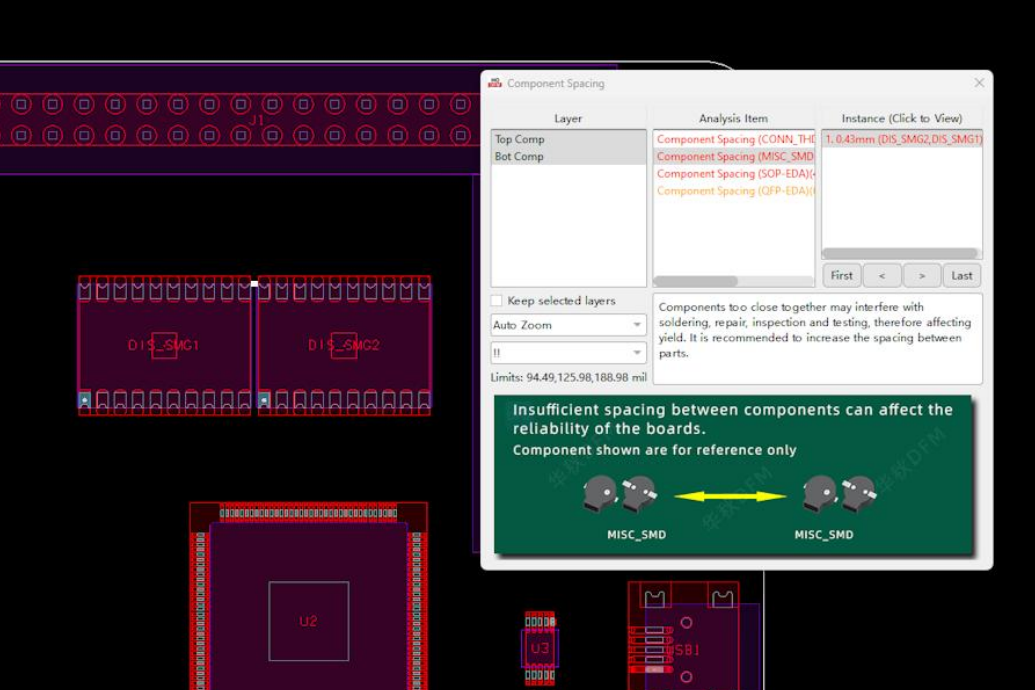Screen dimensions: 1035x690
Task: Enable the Keep selected layers checkbox
Action: pos(497,301)
